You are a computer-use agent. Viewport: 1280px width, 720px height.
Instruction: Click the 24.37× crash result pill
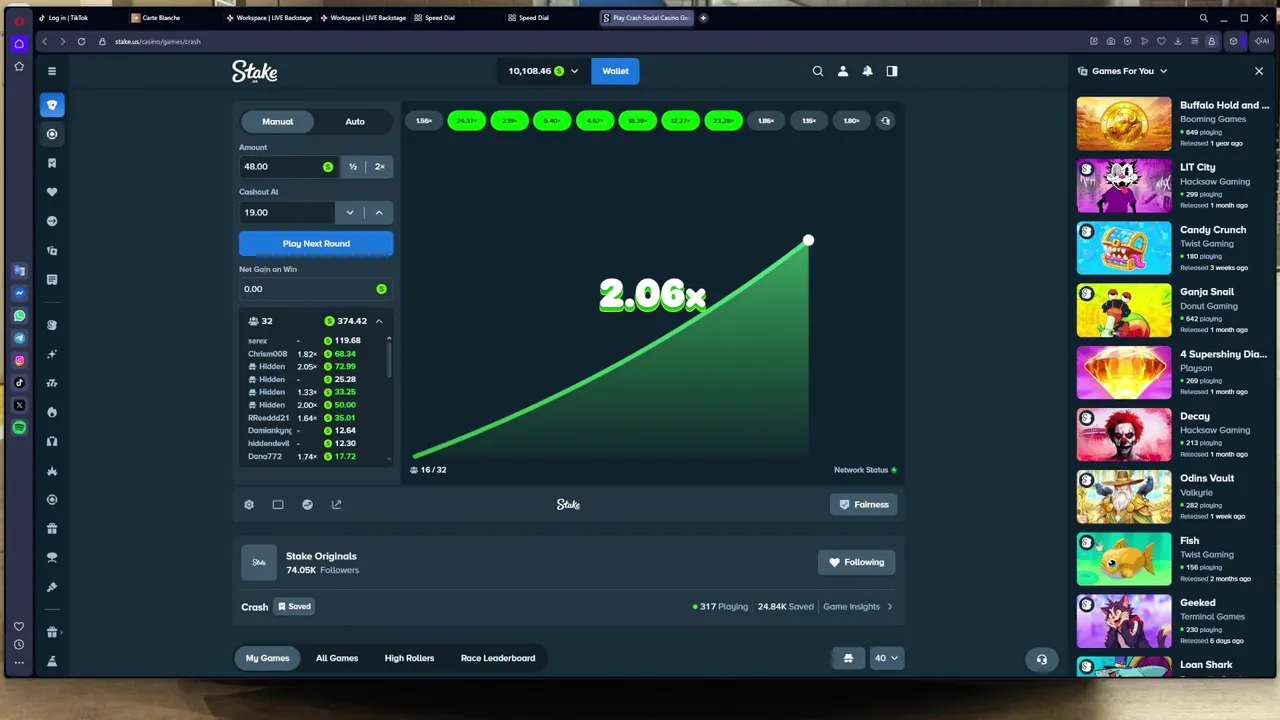pyautogui.click(x=466, y=121)
